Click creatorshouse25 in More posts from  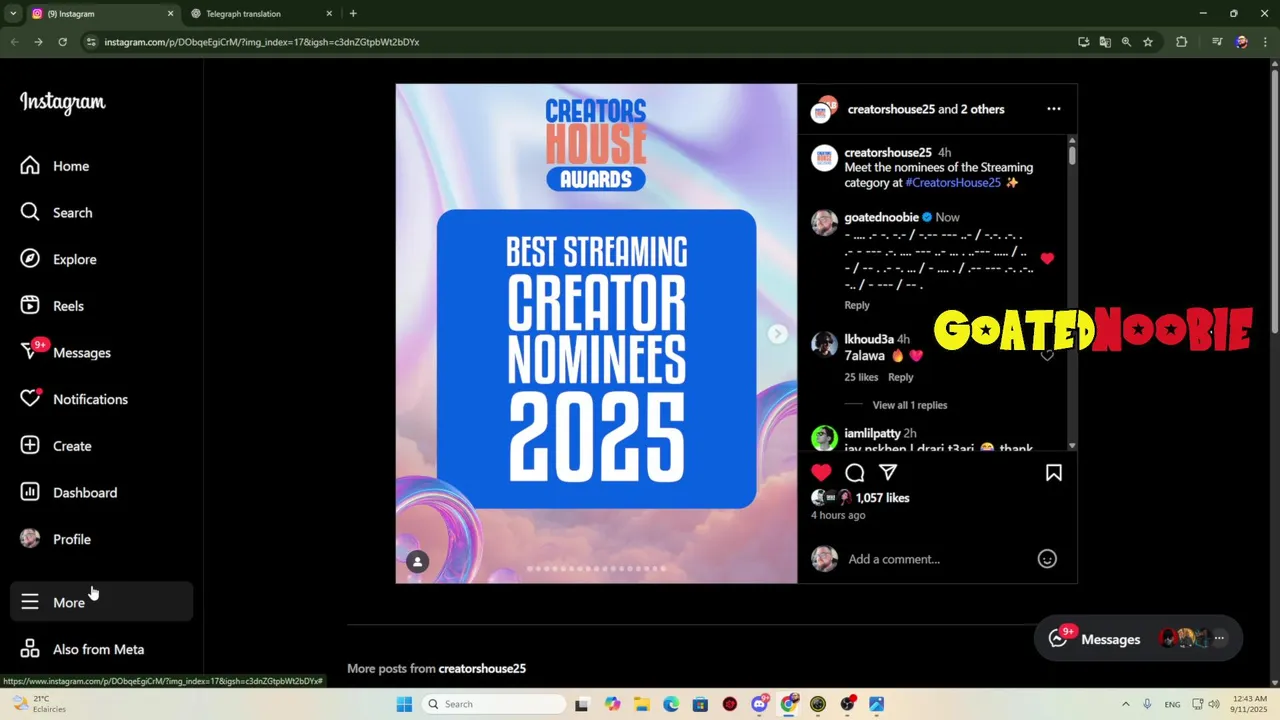(x=482, y=668)
